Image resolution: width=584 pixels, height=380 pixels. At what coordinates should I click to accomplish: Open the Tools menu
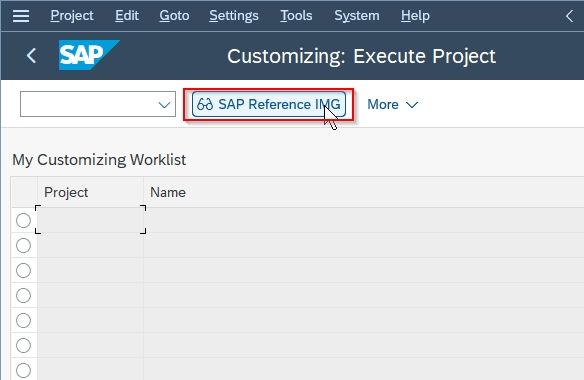click(x=296, y=16)
